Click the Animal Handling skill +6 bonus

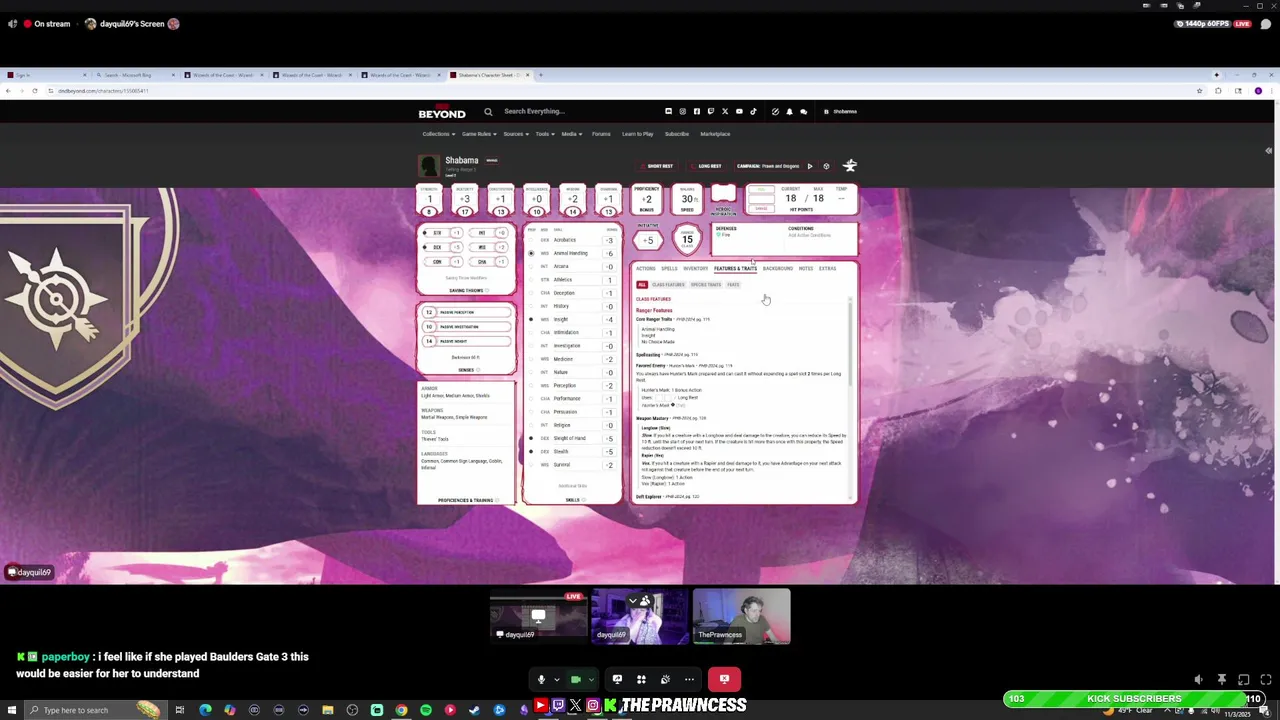point(609,254)
